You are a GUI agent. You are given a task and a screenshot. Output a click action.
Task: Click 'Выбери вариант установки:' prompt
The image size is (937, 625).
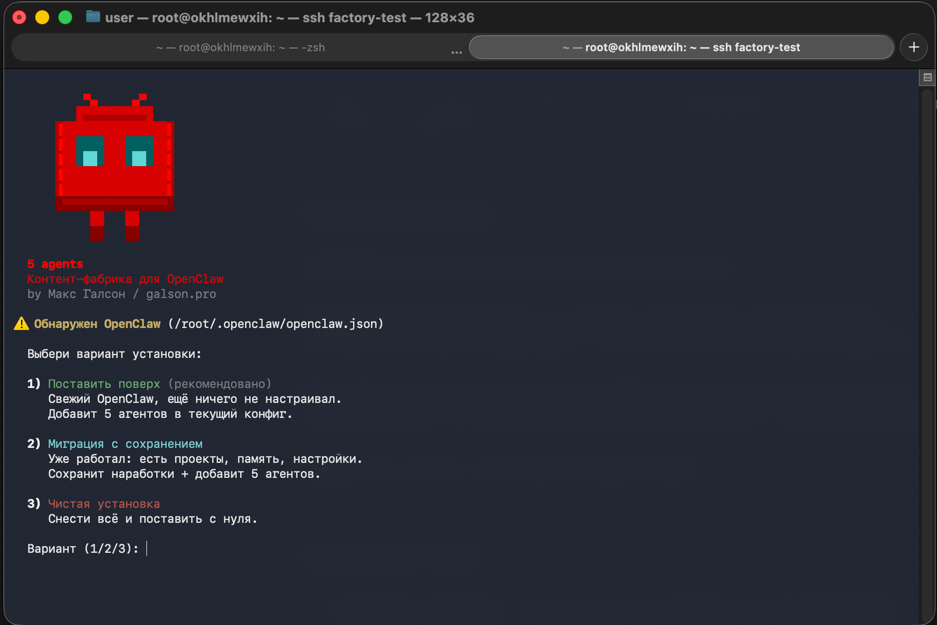[114, 354]
